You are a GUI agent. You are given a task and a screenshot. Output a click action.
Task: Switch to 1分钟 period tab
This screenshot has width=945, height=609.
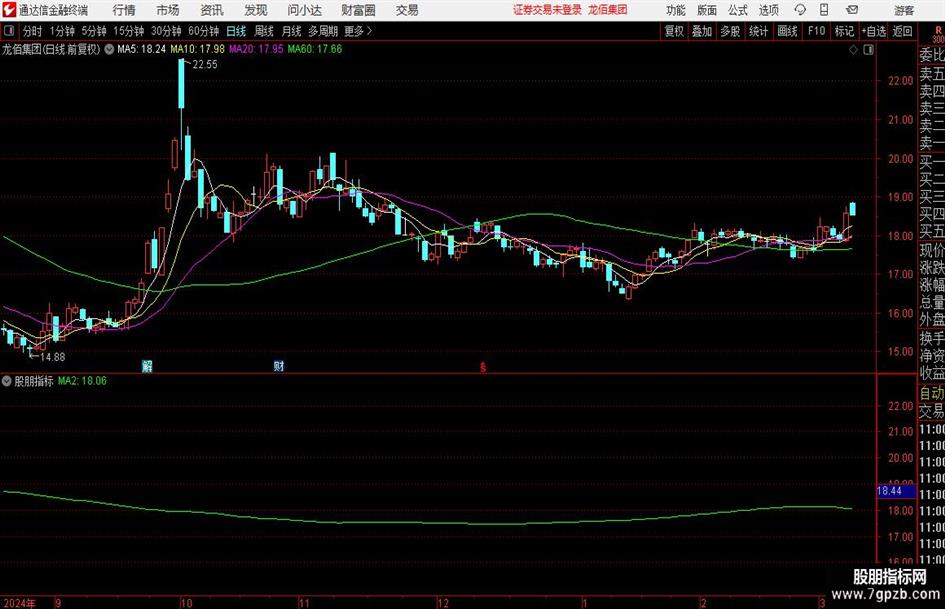point(62,31)
